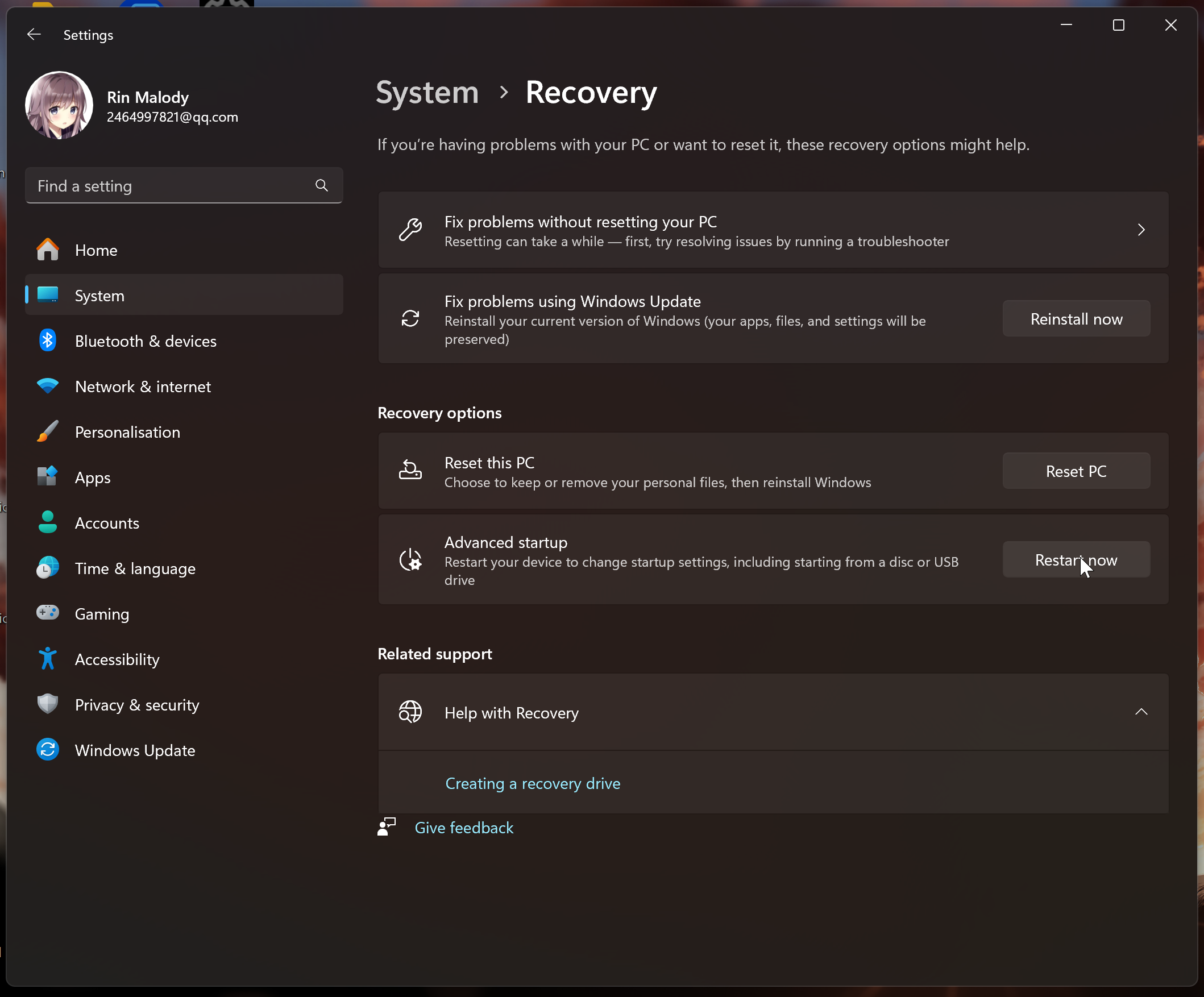Open Fix problems without resetting your PC

773,229
